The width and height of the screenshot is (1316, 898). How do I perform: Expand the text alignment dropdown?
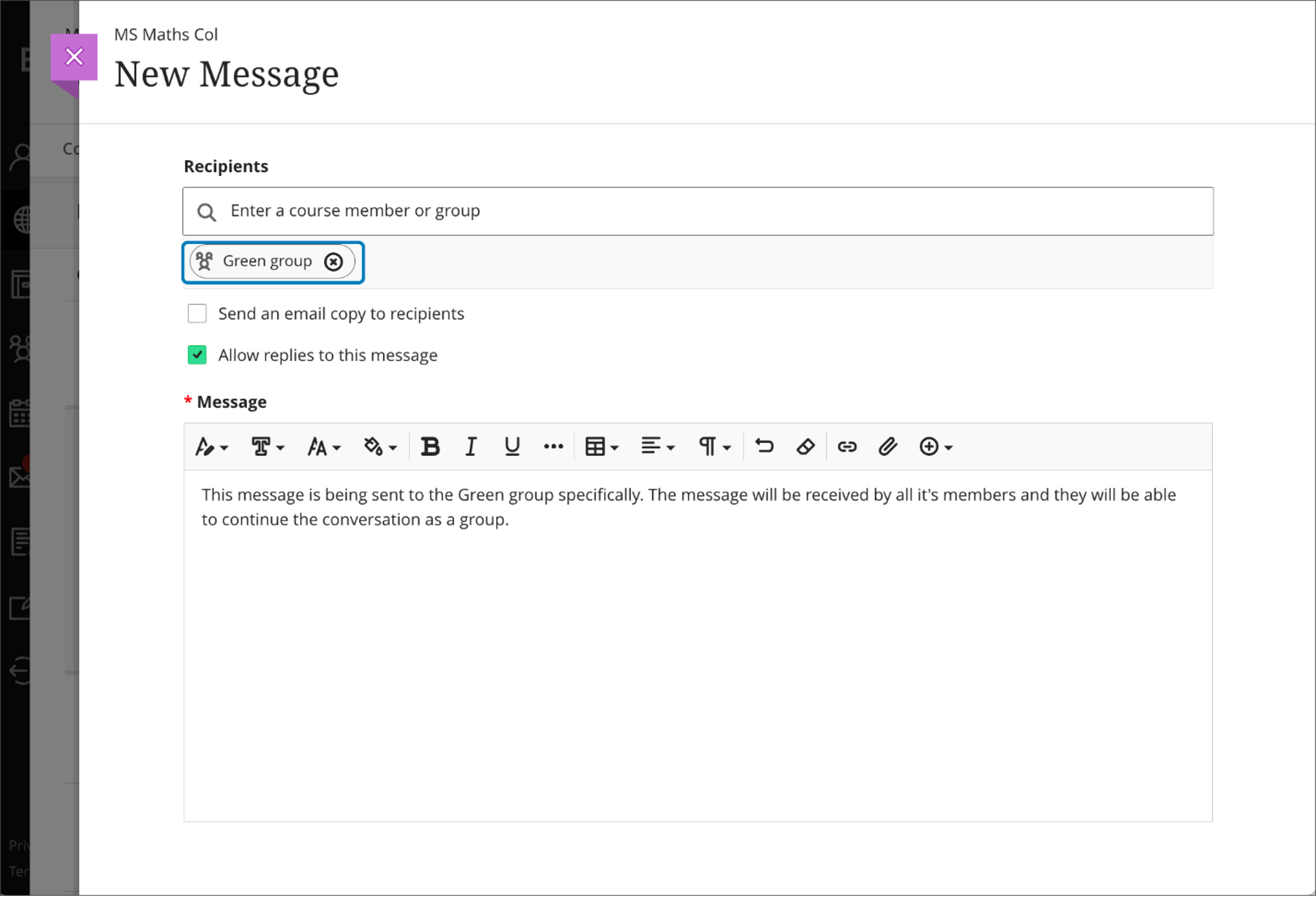(657, 447)
